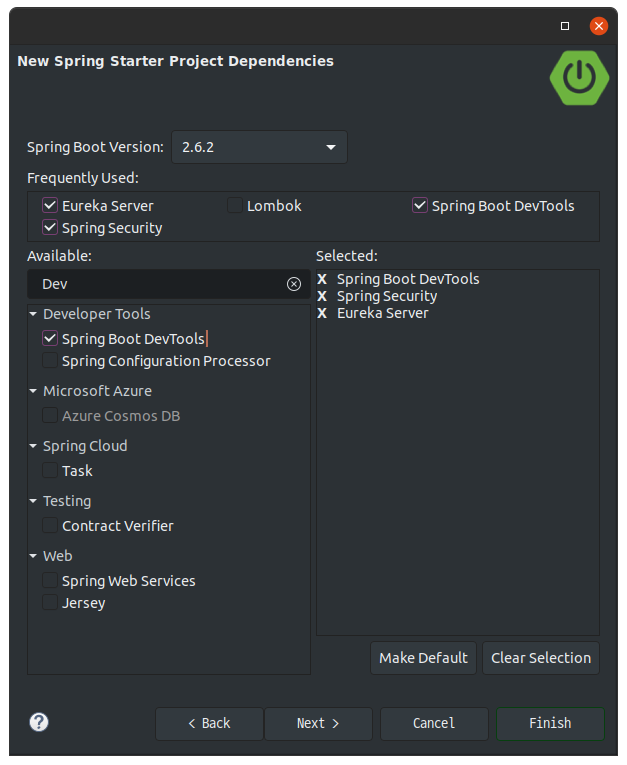Screen dimensions: 627x765
Task: Check Spring Web Services
Action: 50,580
